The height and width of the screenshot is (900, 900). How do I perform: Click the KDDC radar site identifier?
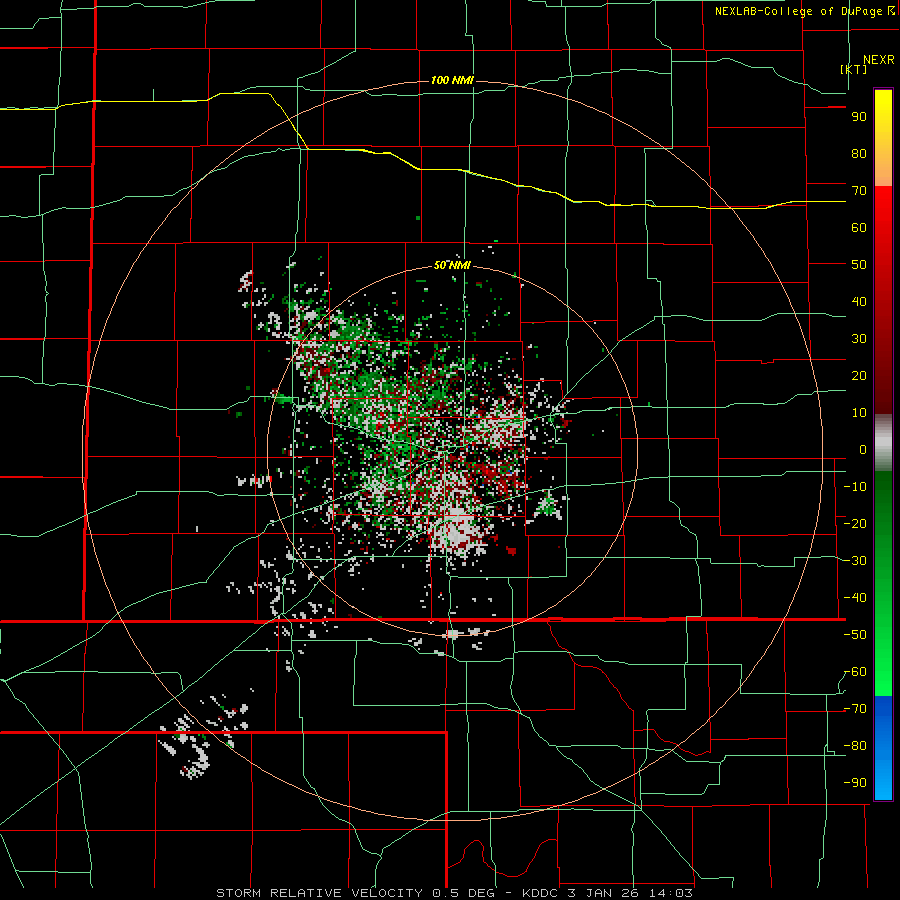tap(541, 893)
